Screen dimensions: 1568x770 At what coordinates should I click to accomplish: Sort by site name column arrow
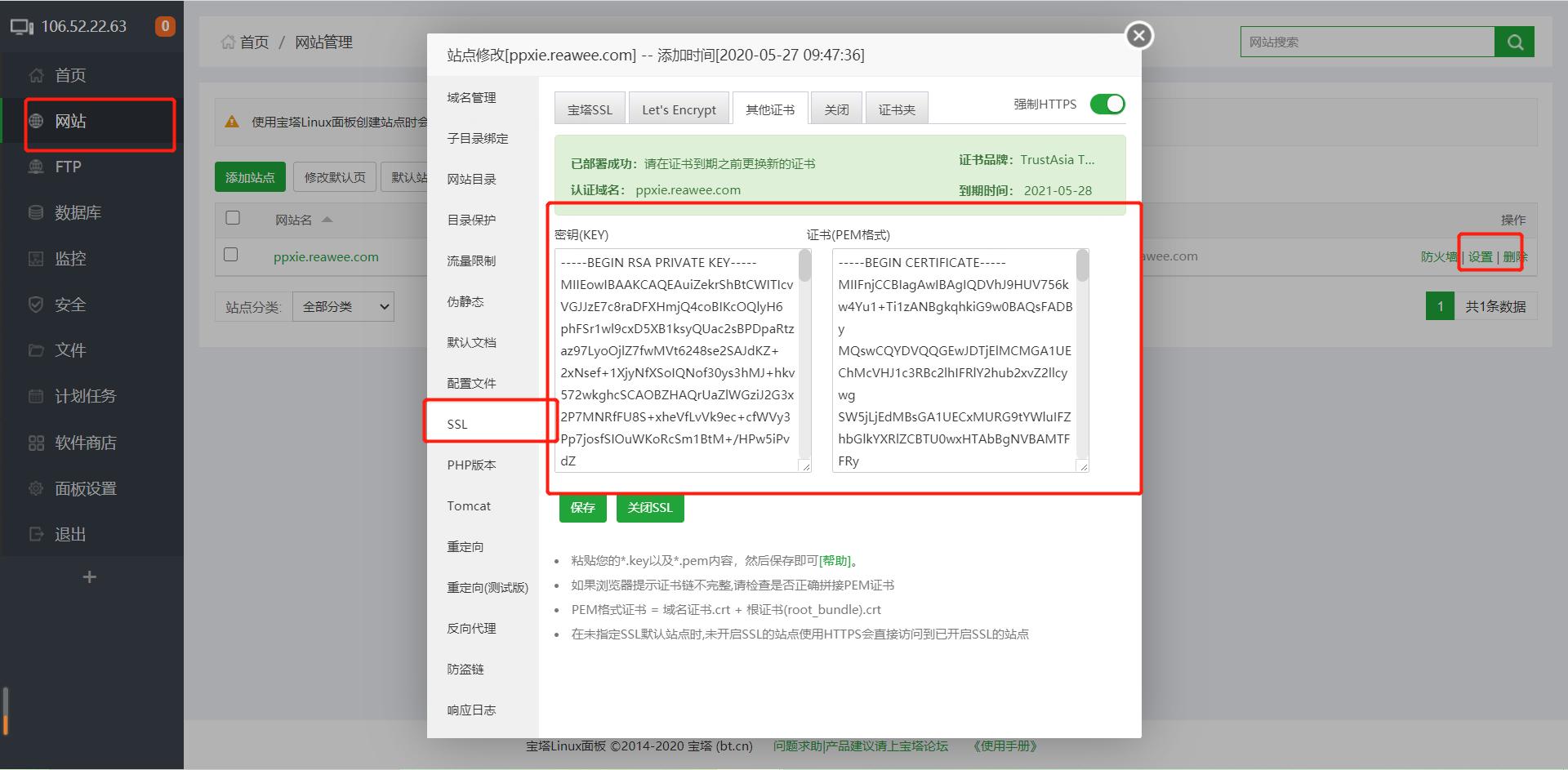327,220
